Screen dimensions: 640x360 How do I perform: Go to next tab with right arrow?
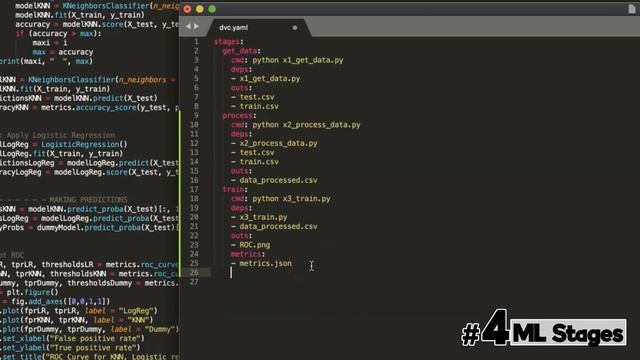point(196,26)
